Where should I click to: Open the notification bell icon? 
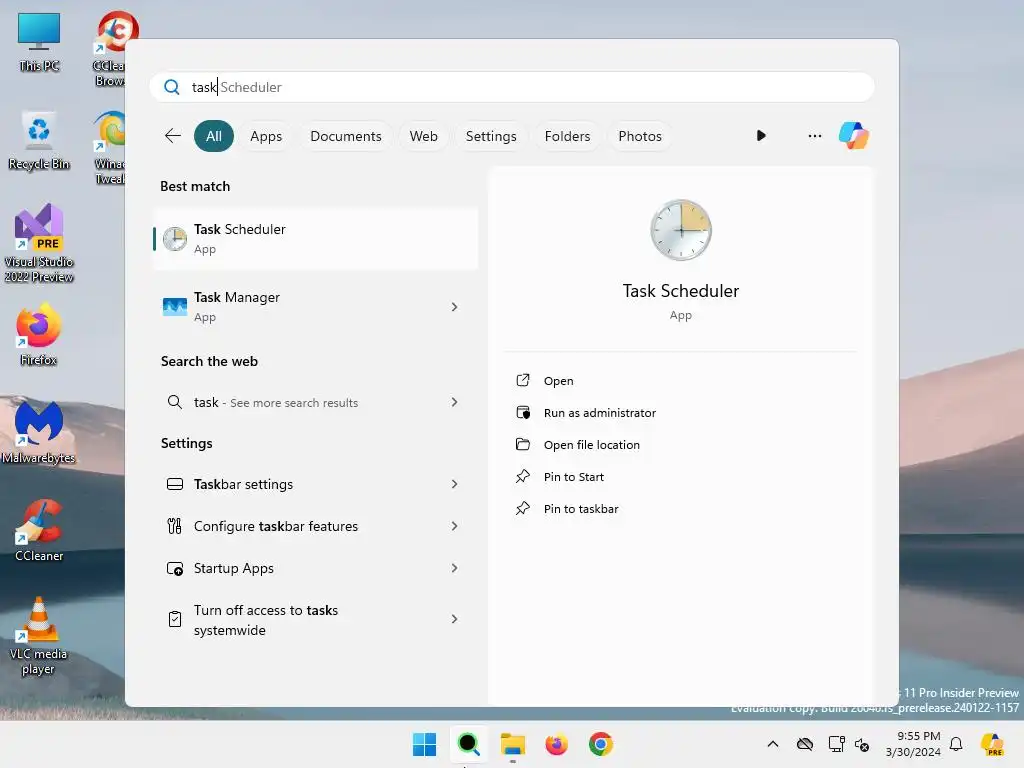click(956, 744)
